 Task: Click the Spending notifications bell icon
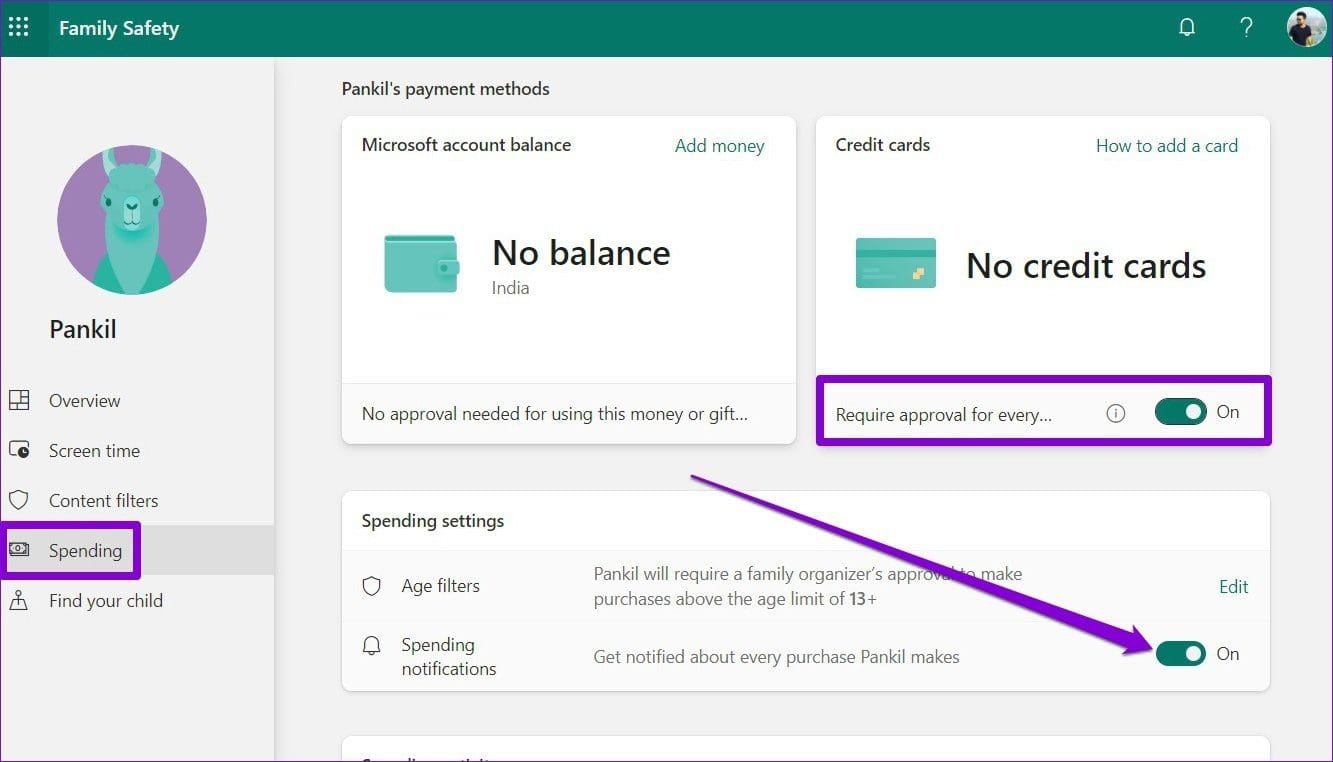(x=372, y=646)
